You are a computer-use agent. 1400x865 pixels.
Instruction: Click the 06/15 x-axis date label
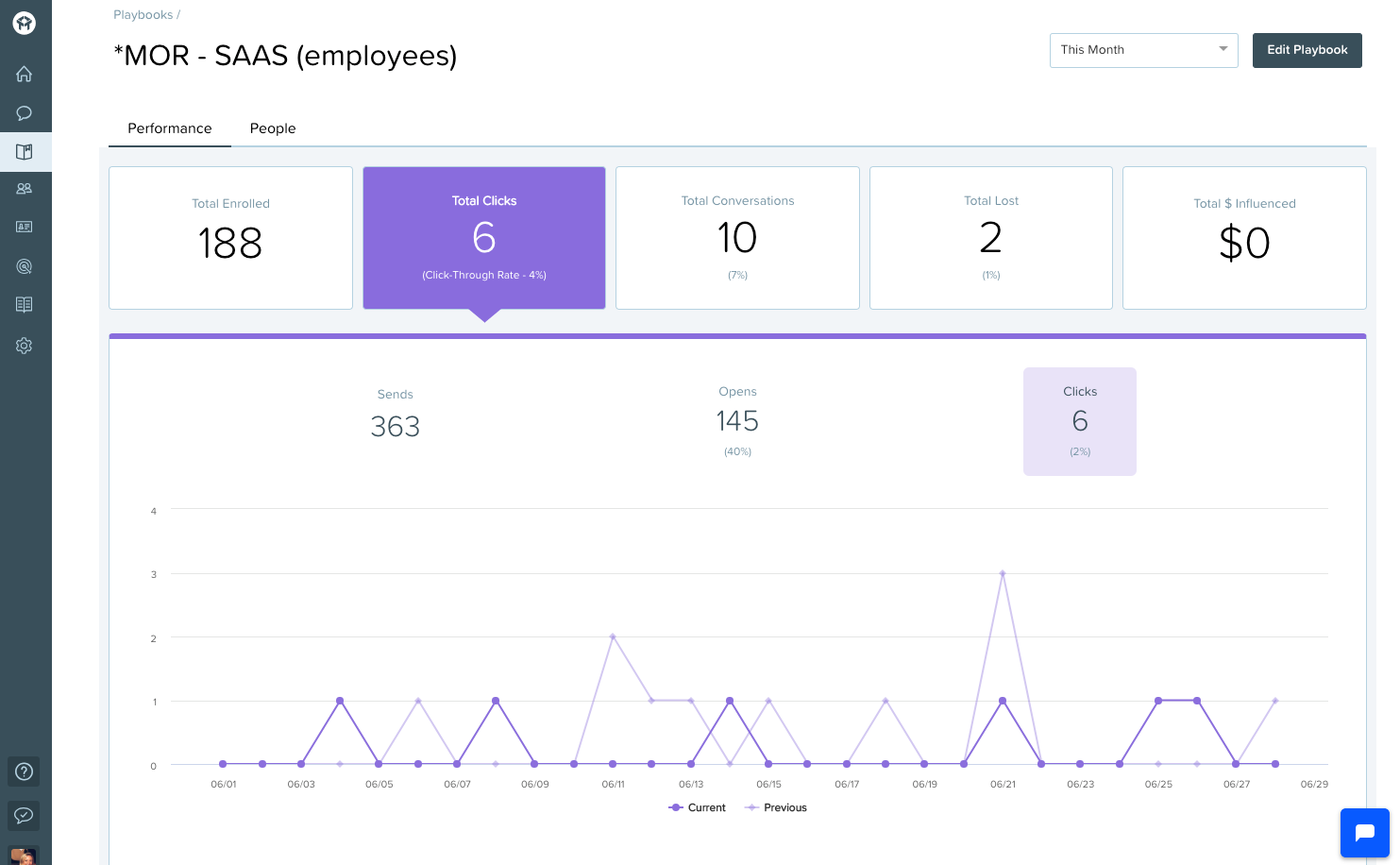click(x=768, y=785)
